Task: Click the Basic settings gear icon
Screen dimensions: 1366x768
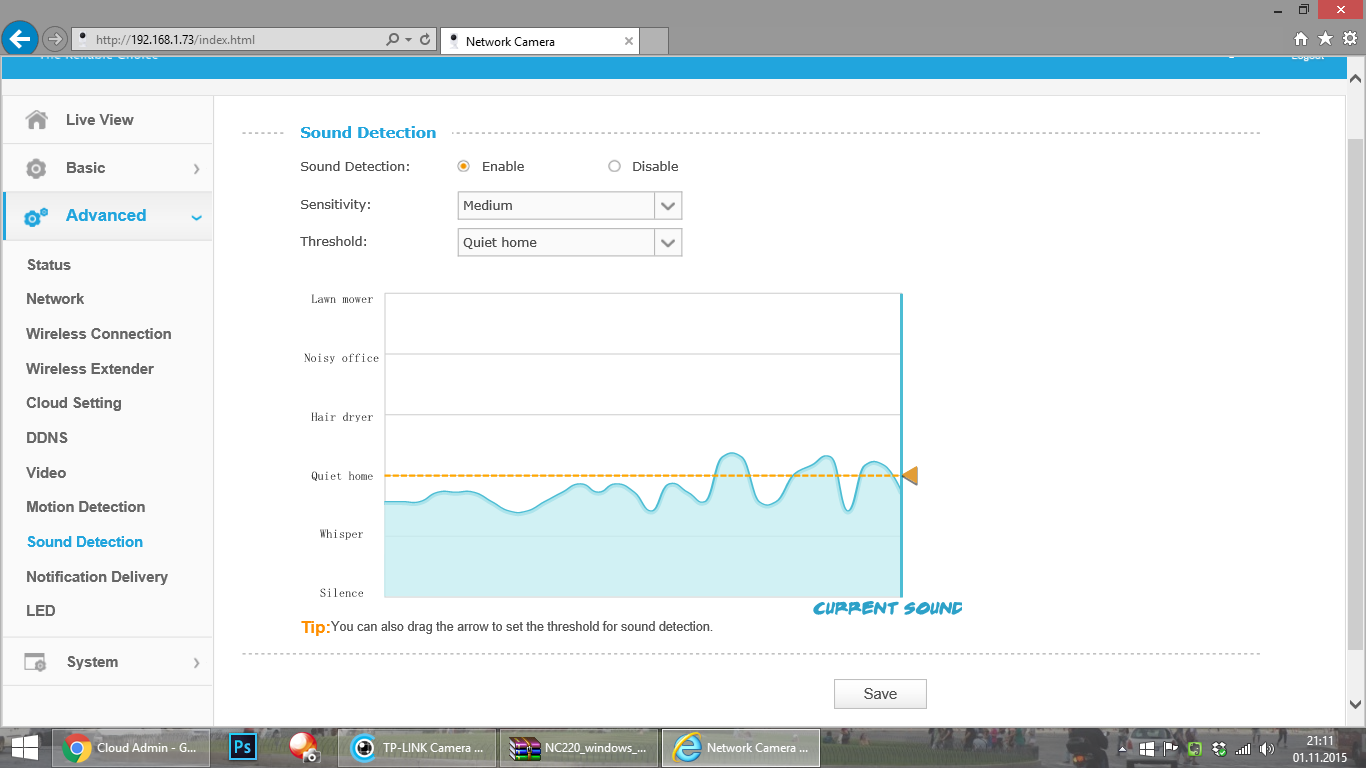Action: tap(36, 168)
